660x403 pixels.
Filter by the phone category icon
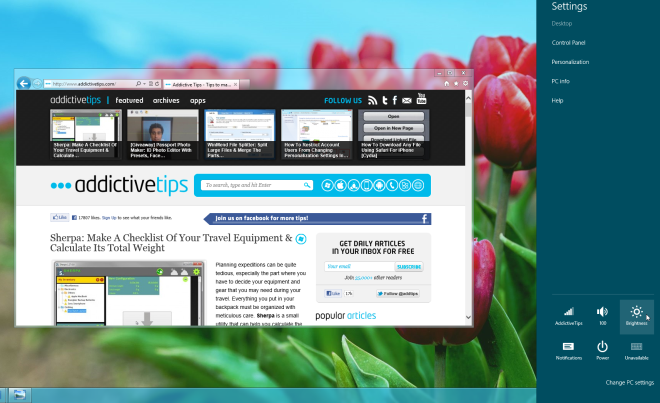coord(392,185)
